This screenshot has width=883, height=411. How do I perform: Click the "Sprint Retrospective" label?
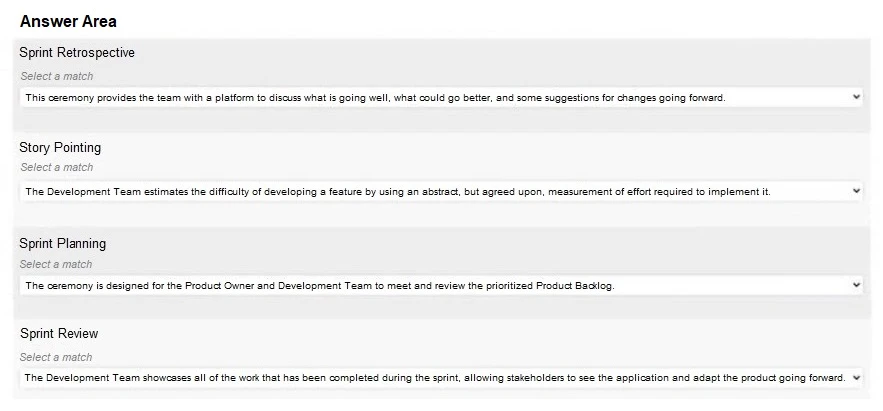point(77,52)
